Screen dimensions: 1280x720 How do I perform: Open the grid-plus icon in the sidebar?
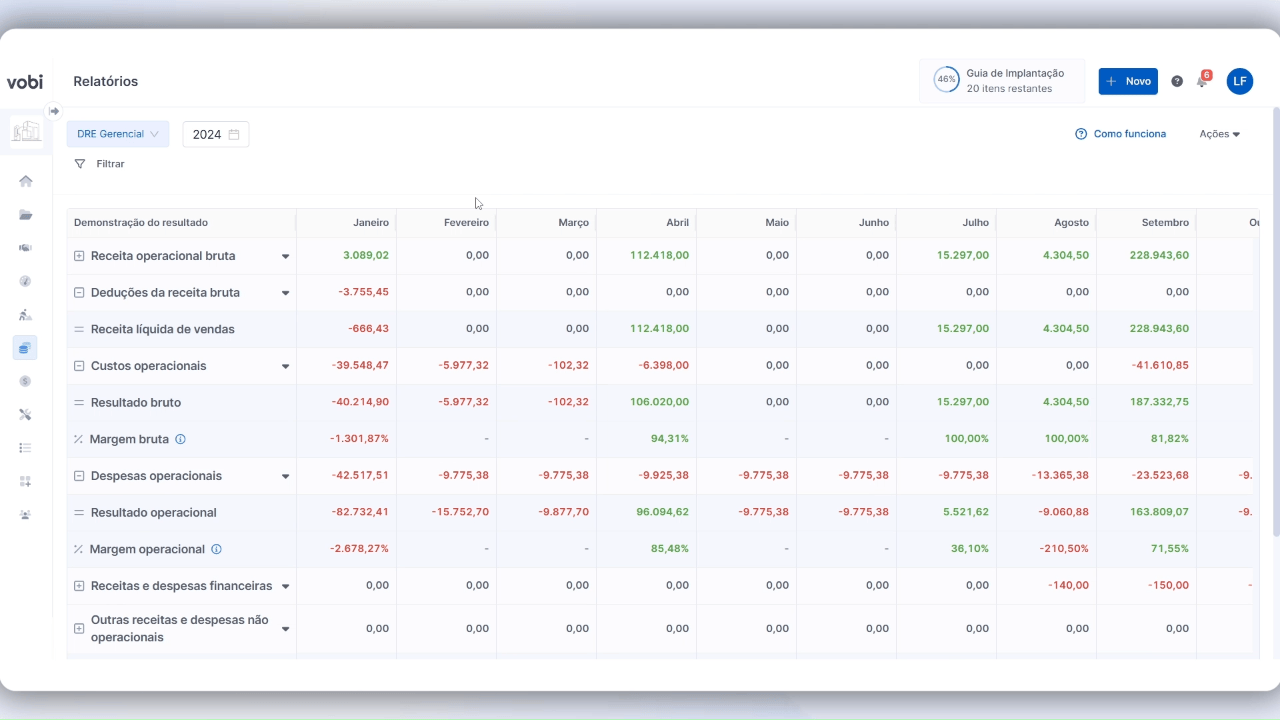click(x=26, y=481)
